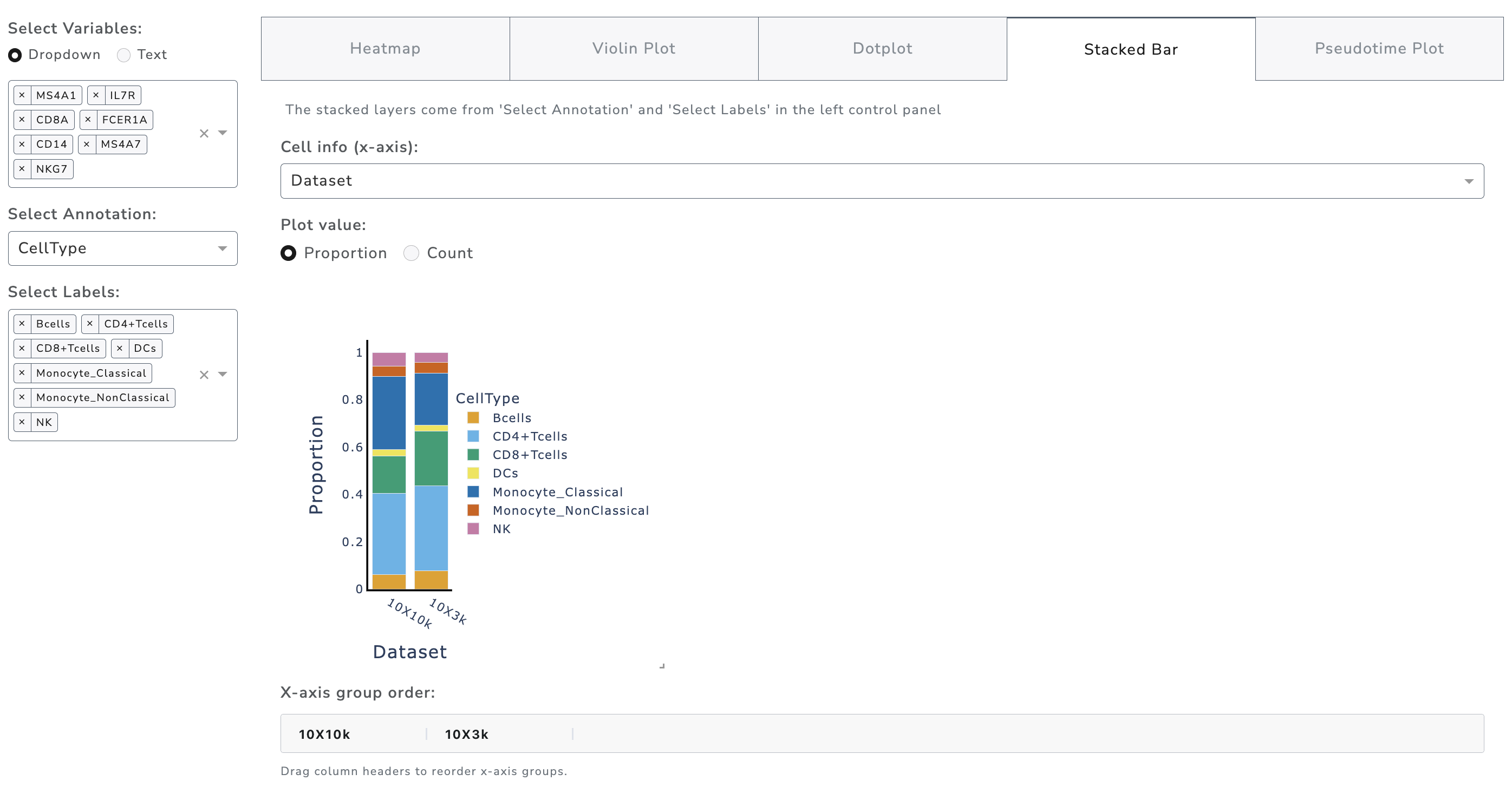The width and height of the screenshot is (1512, 787).
Task: Remove the Monocyte_NonClassical label tag
Action: point(22,398)
